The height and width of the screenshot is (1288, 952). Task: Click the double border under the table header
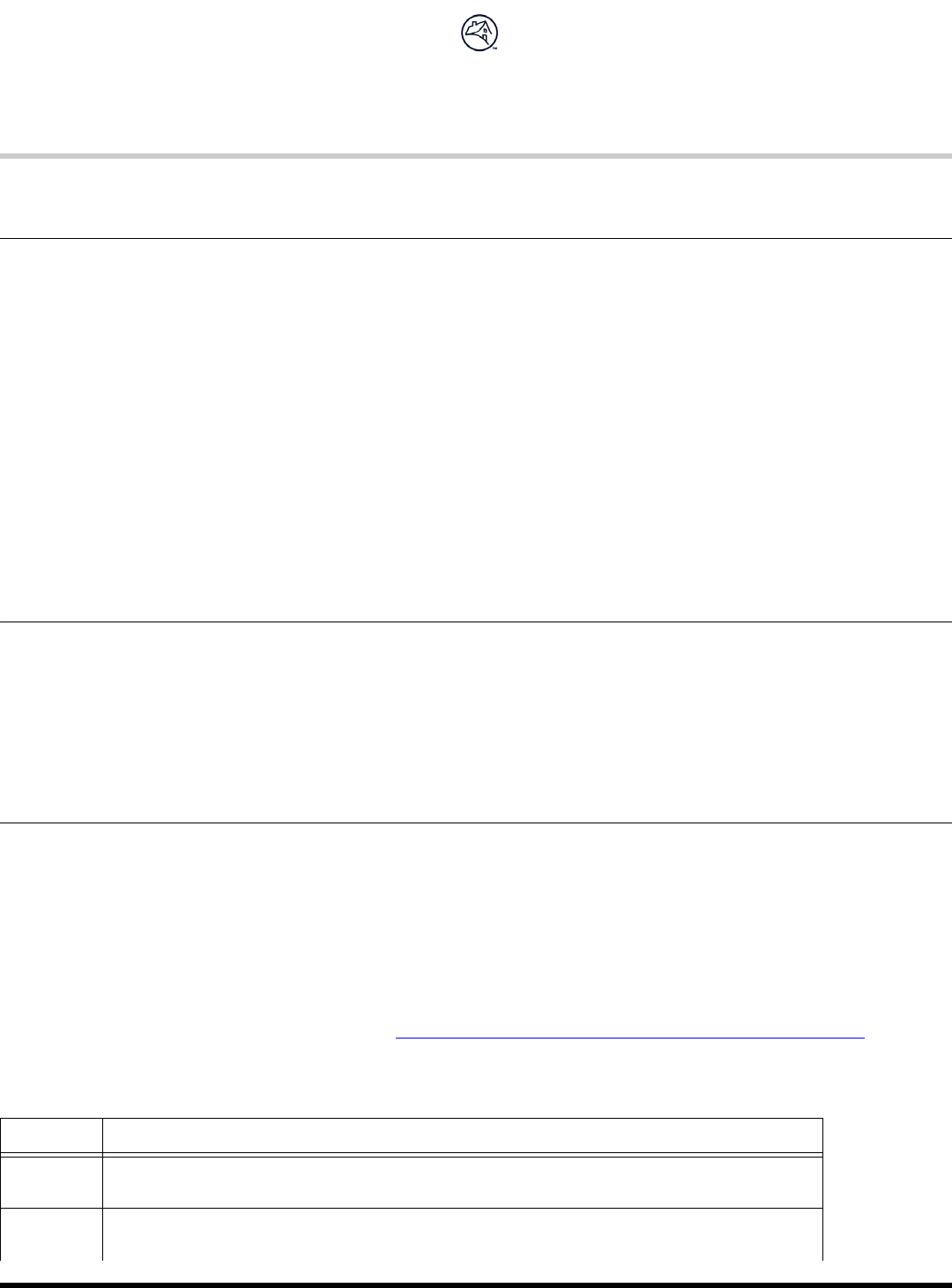coord(462,1154)
